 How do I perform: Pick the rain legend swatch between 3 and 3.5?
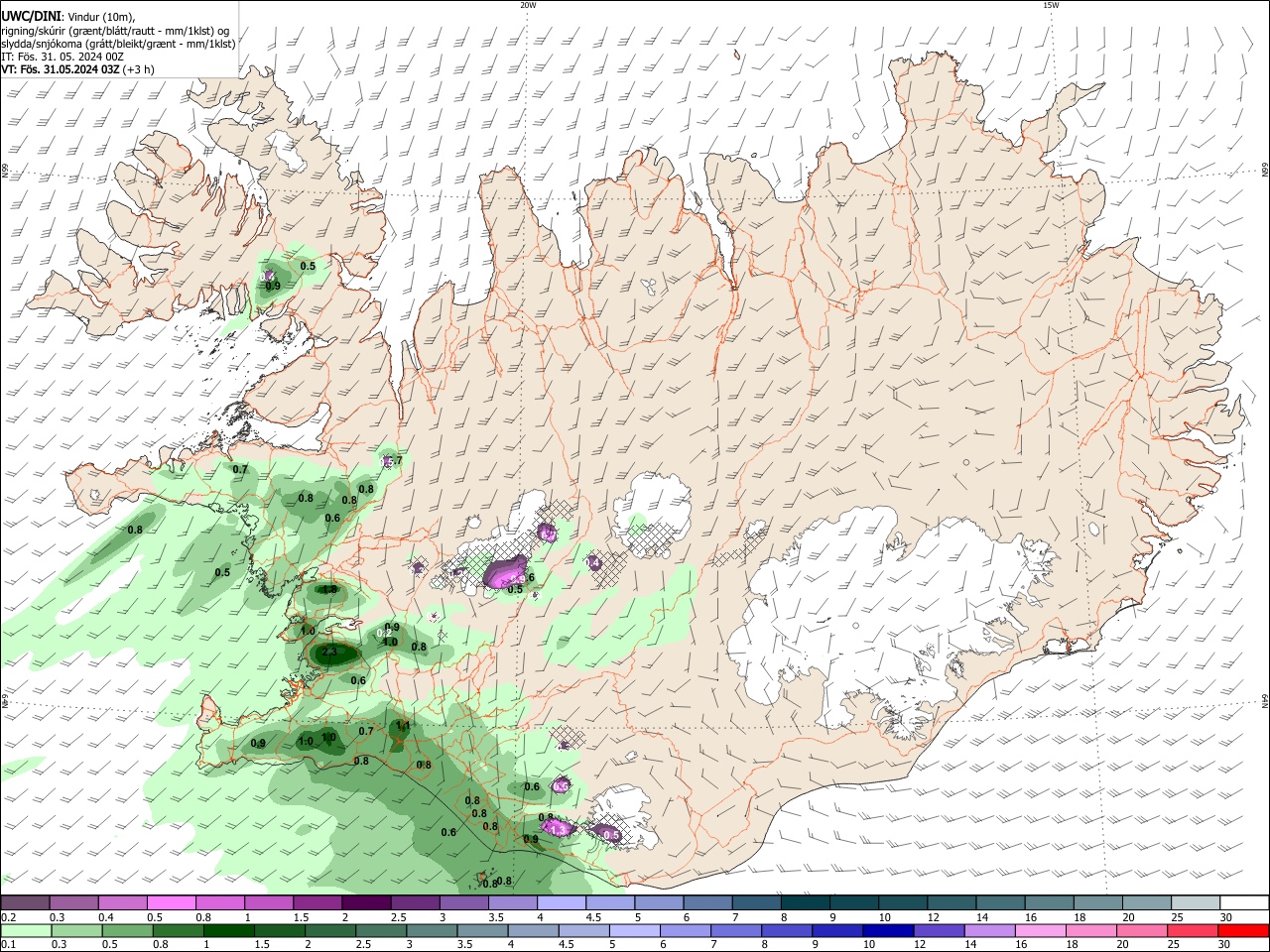click(x=431, y=931)
